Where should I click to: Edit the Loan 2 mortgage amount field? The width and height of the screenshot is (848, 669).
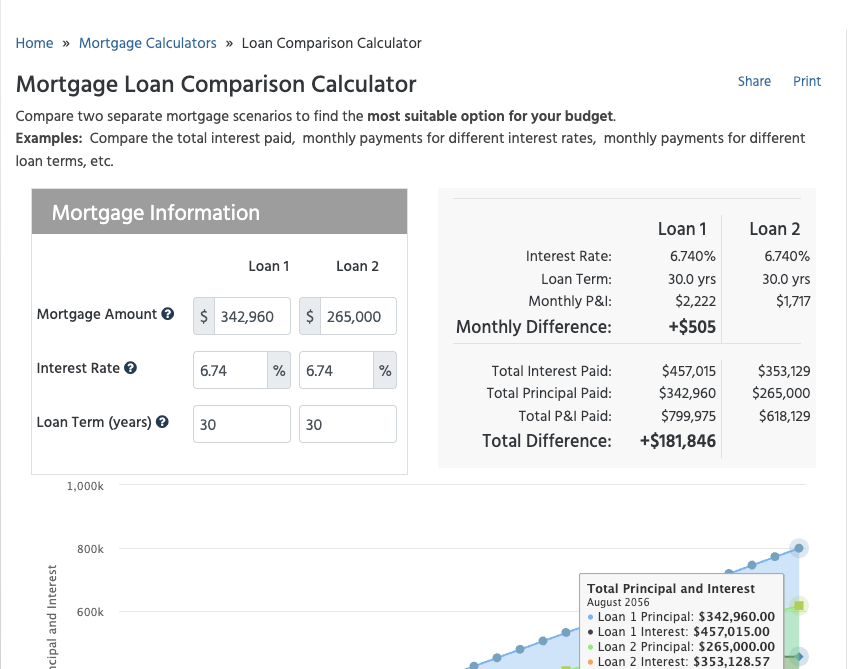tap(358, 316)
